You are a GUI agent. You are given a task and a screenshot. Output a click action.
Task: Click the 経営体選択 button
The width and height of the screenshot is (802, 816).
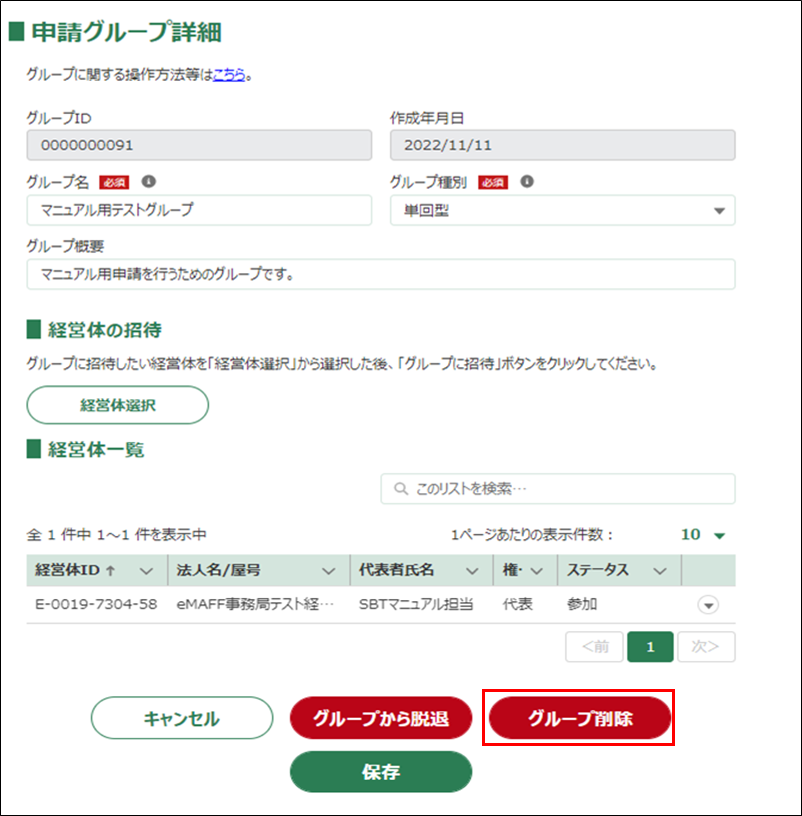pyautogui.click(x=118, y=405)
